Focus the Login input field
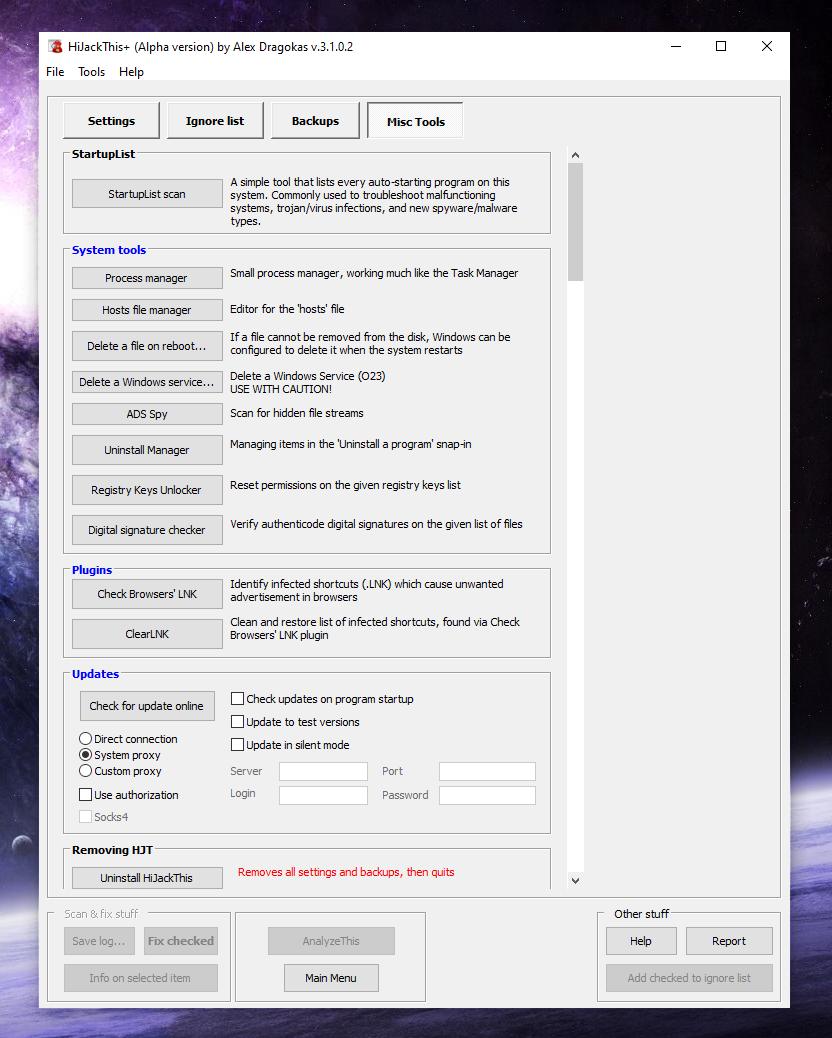 coord(323,795)
